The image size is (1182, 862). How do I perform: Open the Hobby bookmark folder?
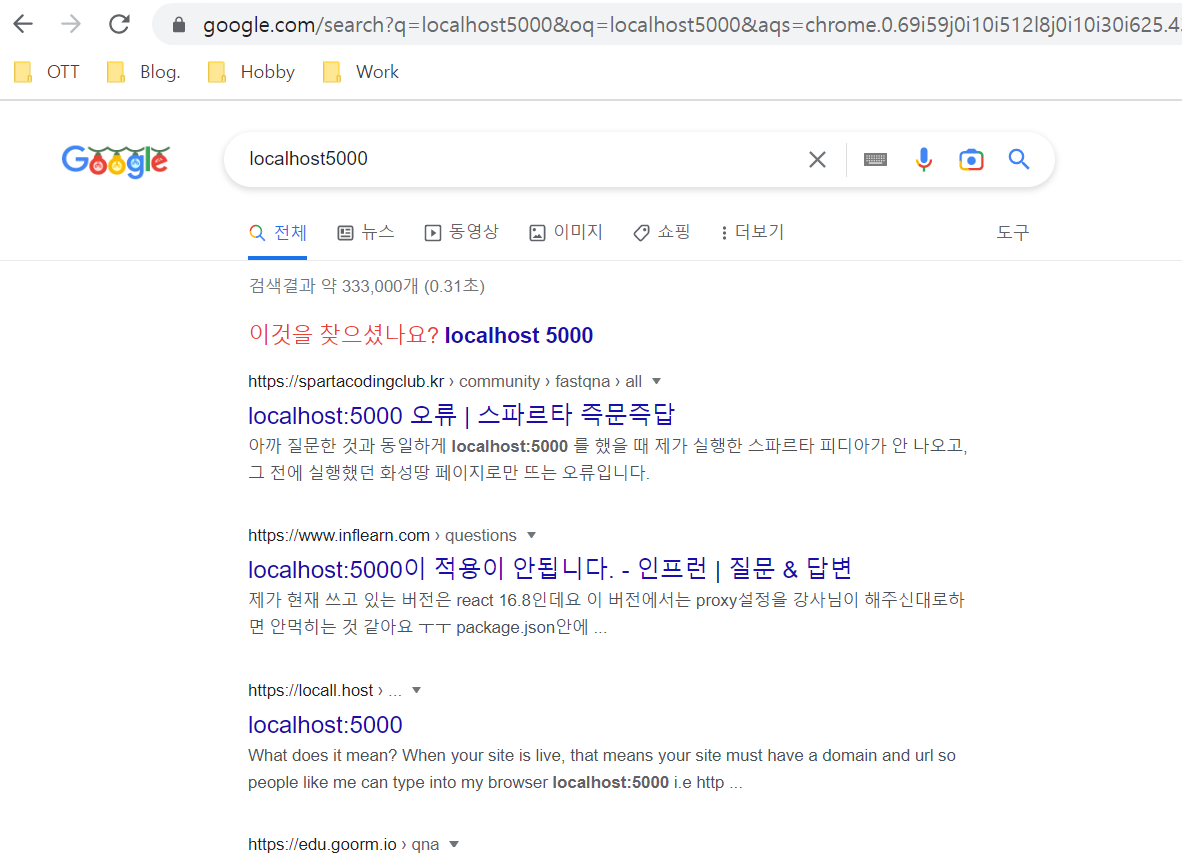point(251,72)
